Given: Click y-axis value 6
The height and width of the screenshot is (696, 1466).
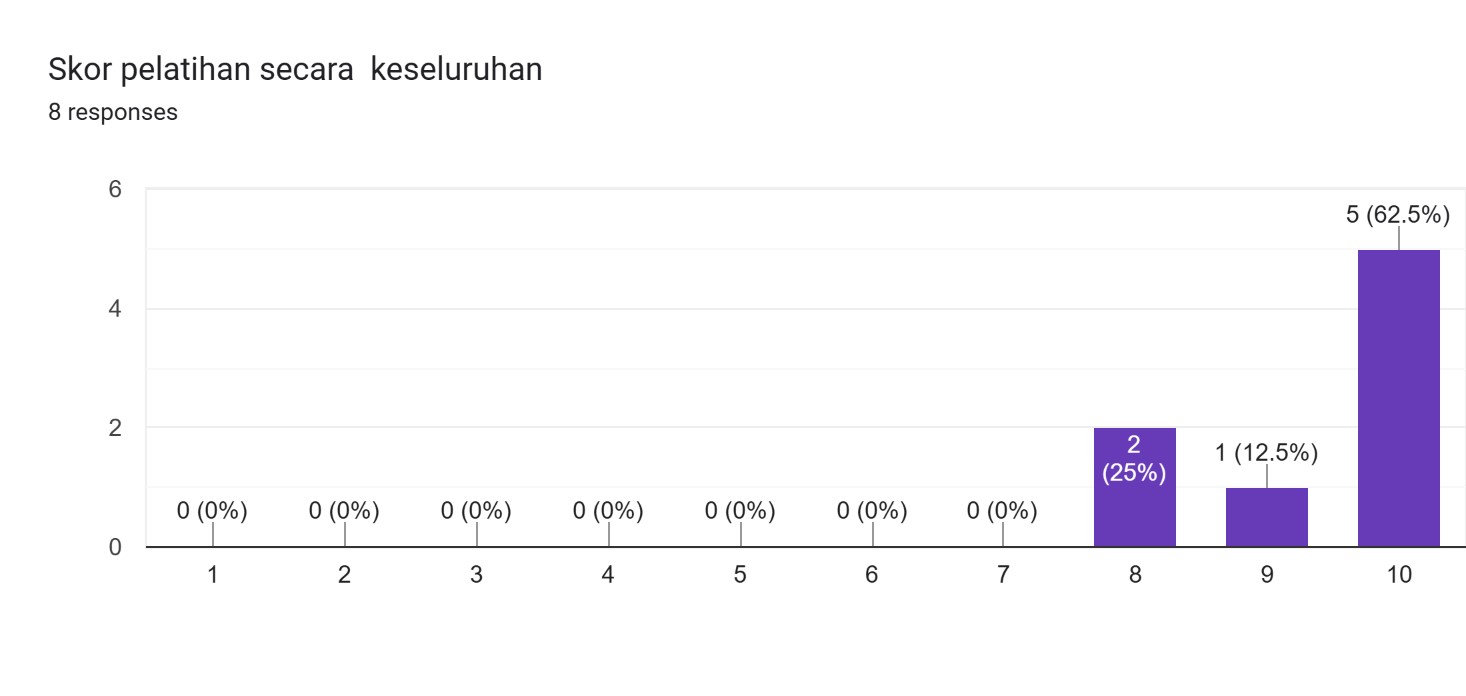Looking at the screenshot, I should pyautogui.click(x=115, y=189).
